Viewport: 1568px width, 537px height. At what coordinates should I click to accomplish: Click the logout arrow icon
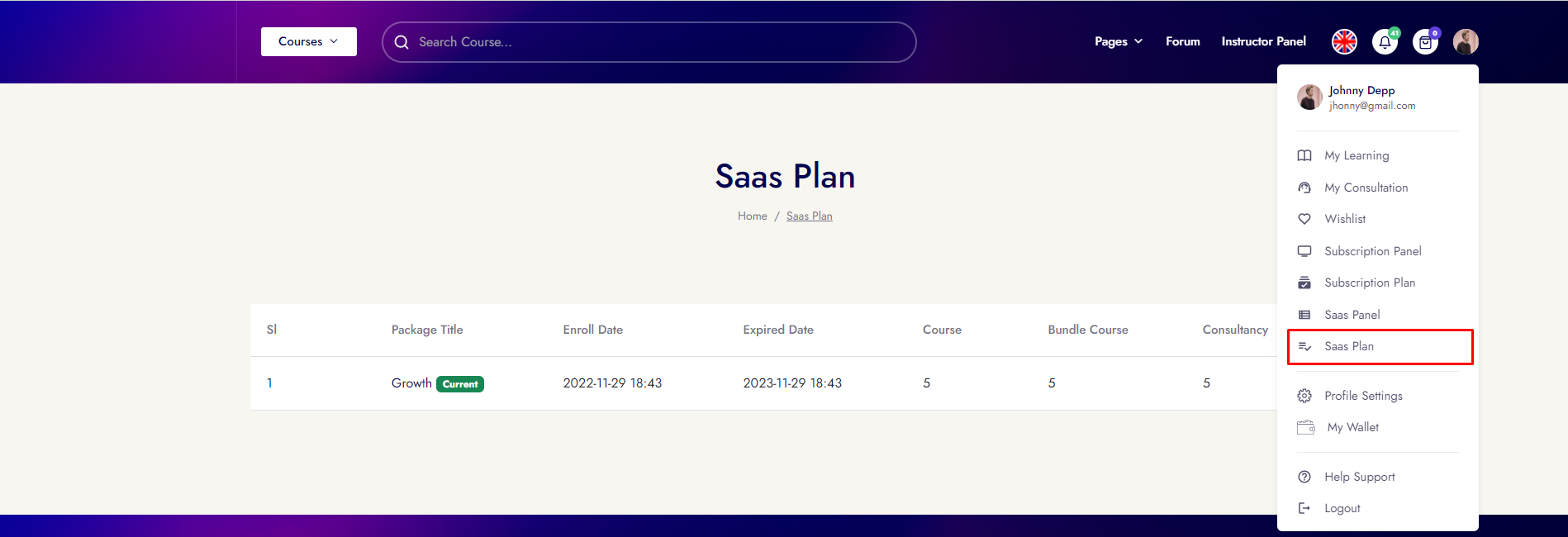click(1304, 508)
